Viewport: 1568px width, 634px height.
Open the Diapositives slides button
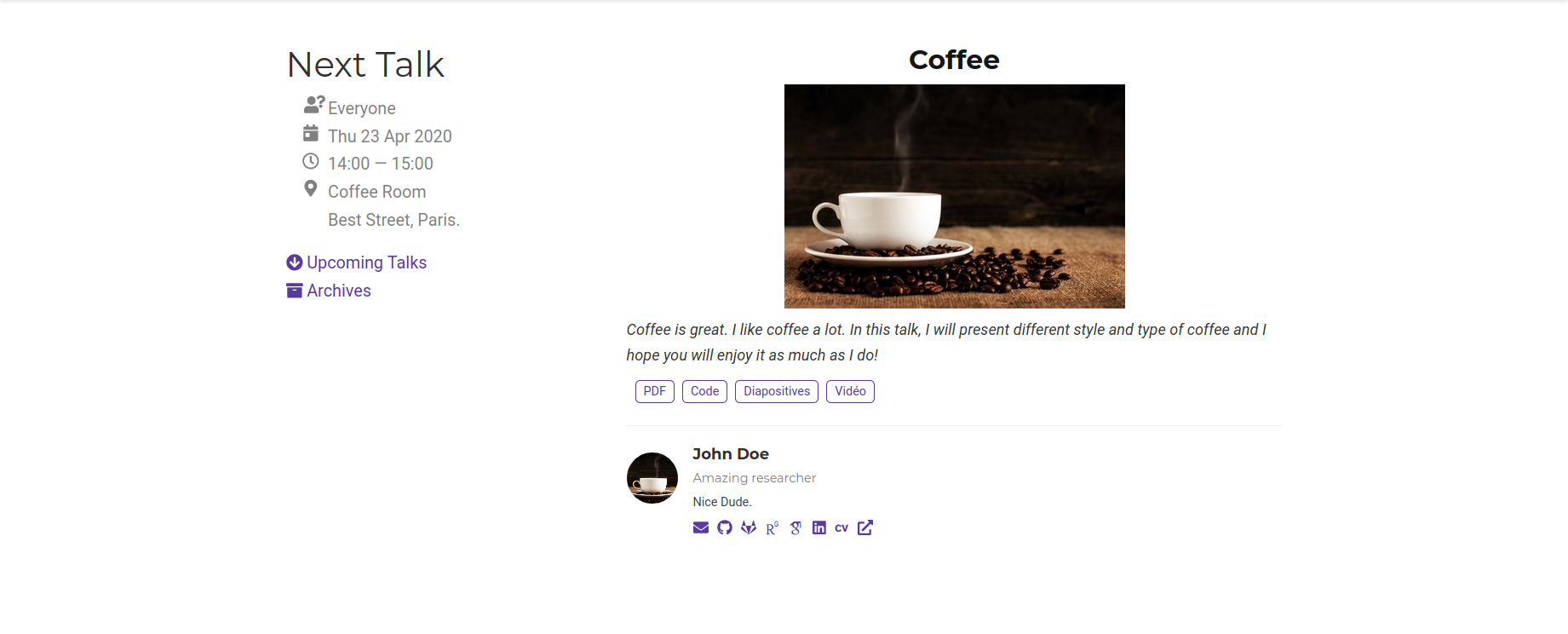[x=777, y=391]
